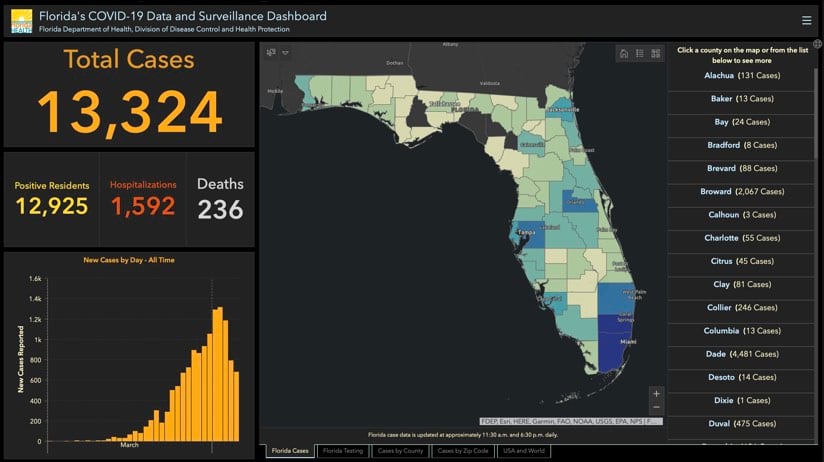Image resolution: width=824 pixels, height=462 pixels.
Task: Select Dade (4,481 Cases) list entry
Action: [x=741, y=354]
